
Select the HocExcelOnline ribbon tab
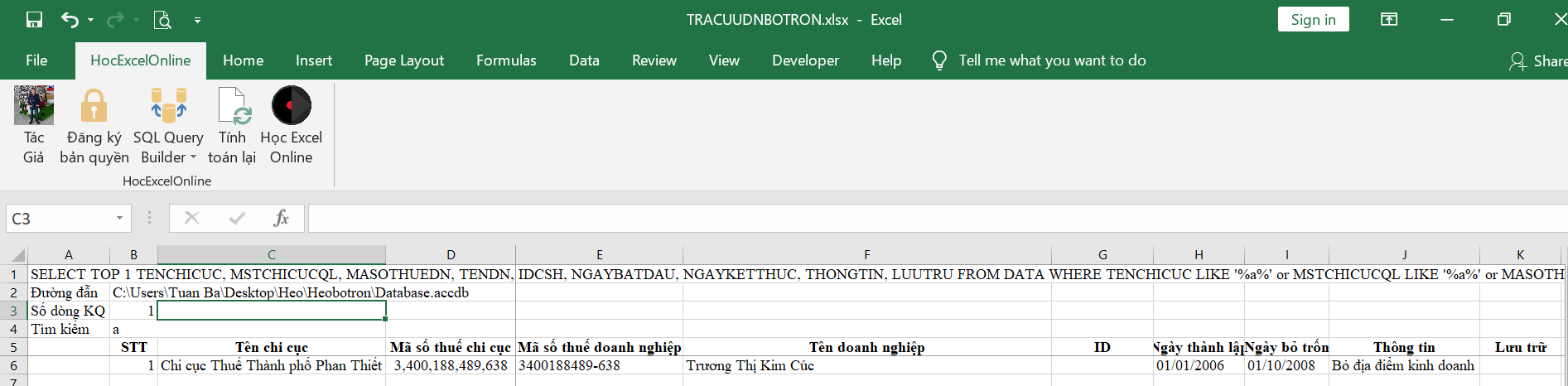pos(141,60)
